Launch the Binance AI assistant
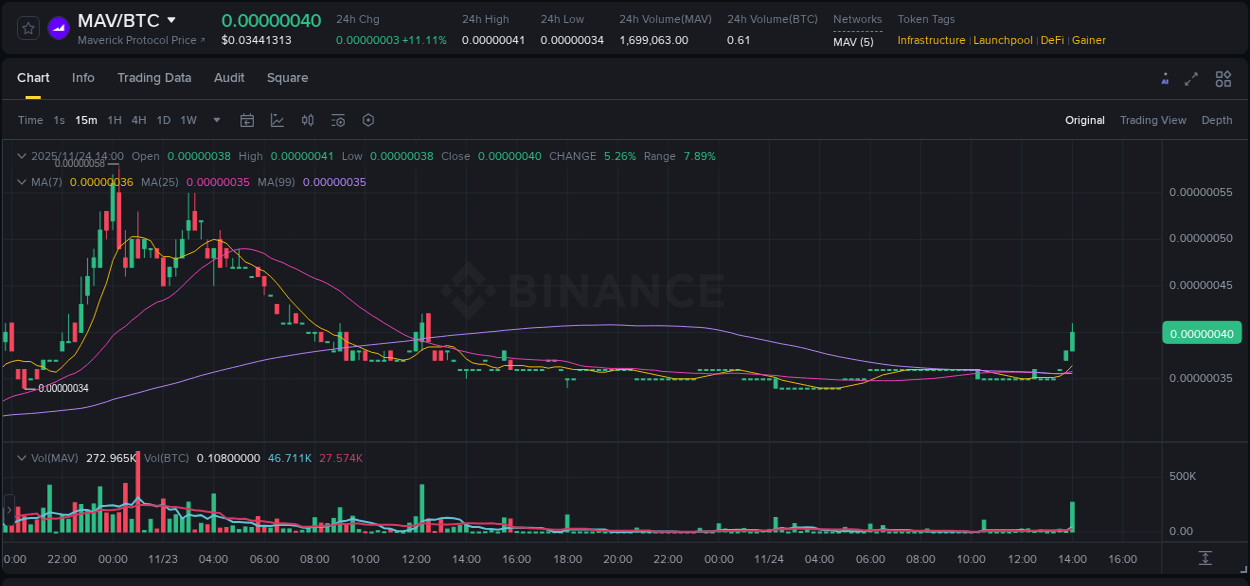This screenshot has width=1250, height=586. coord(1165,78)
